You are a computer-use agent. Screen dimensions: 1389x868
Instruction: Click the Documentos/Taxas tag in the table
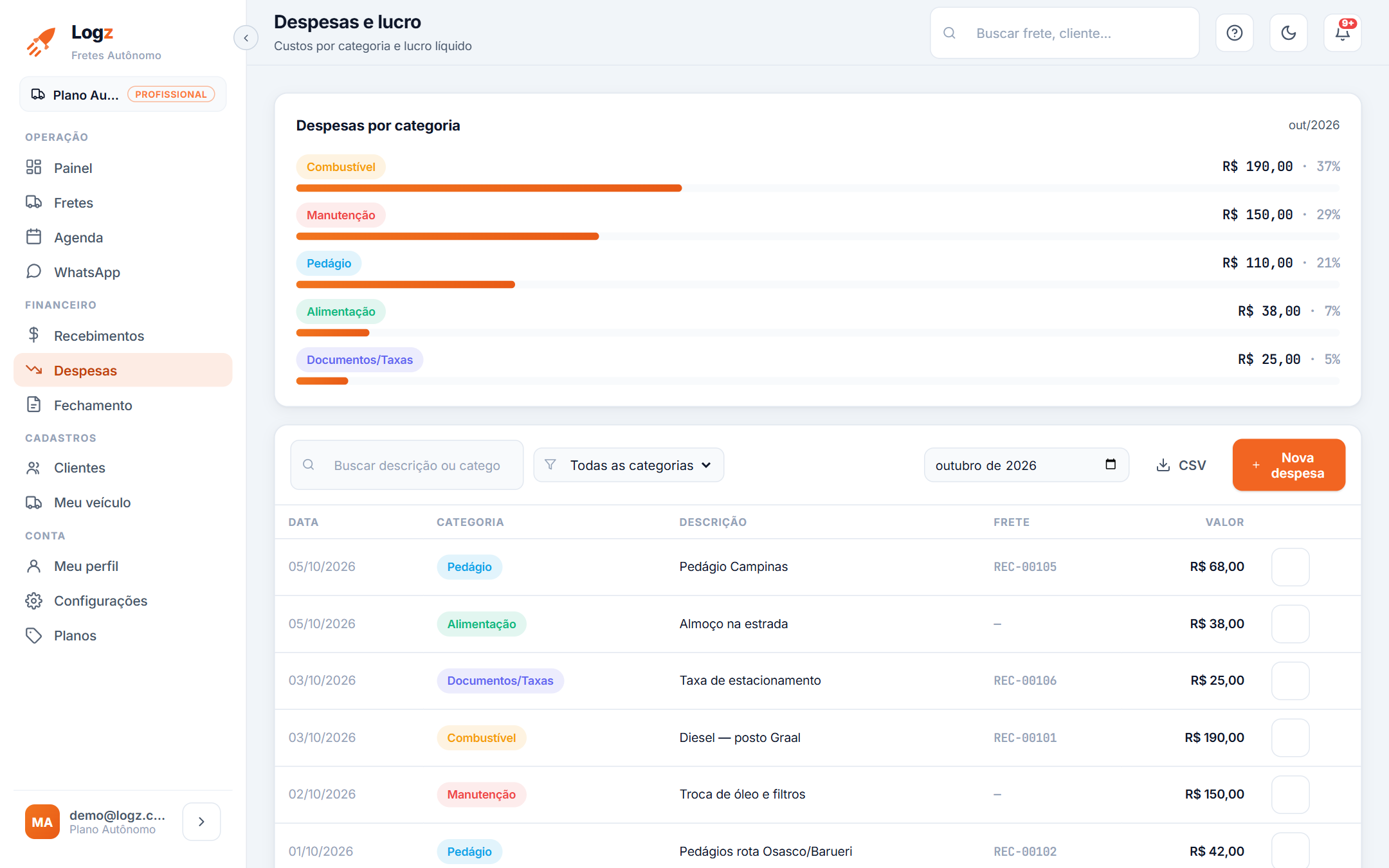[x=500, y=680]
